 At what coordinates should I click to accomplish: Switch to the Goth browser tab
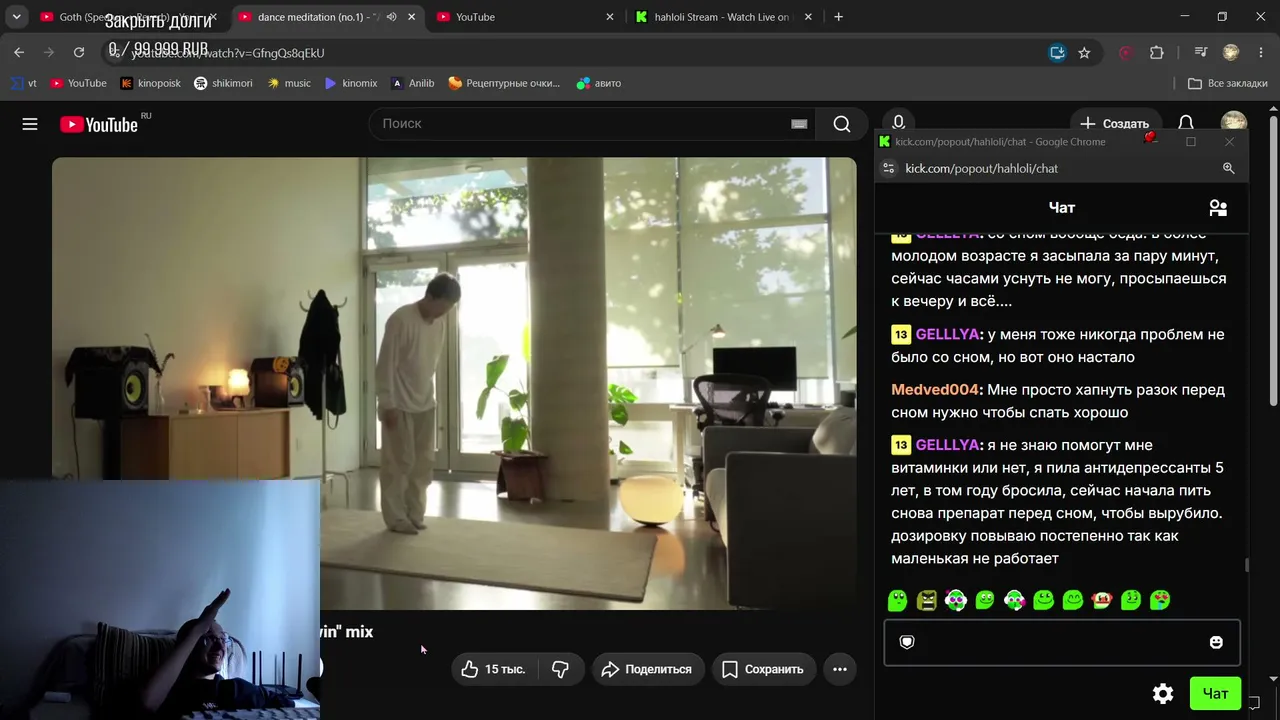(x=130, y=17)
